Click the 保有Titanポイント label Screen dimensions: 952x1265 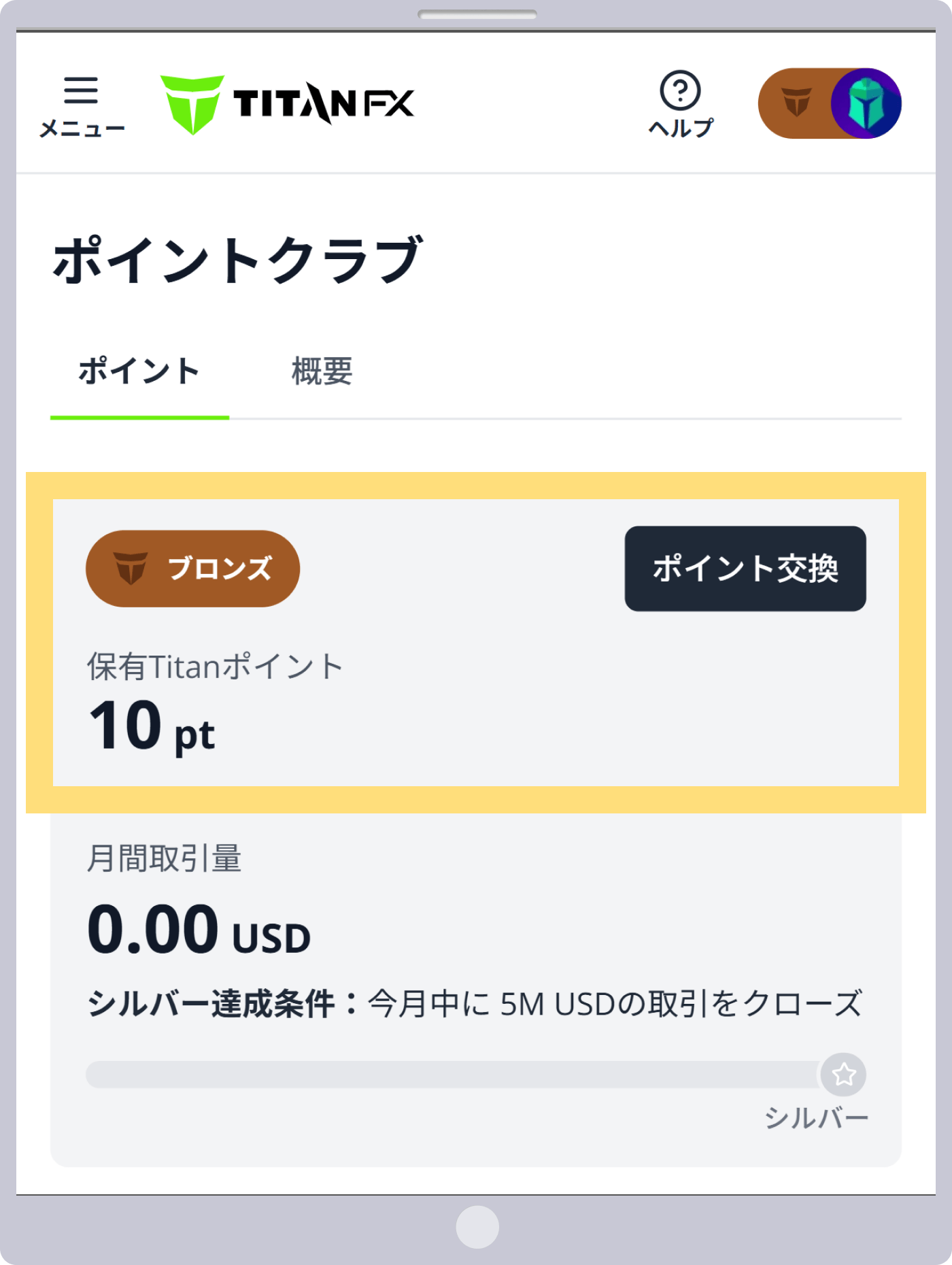point(214,667)
